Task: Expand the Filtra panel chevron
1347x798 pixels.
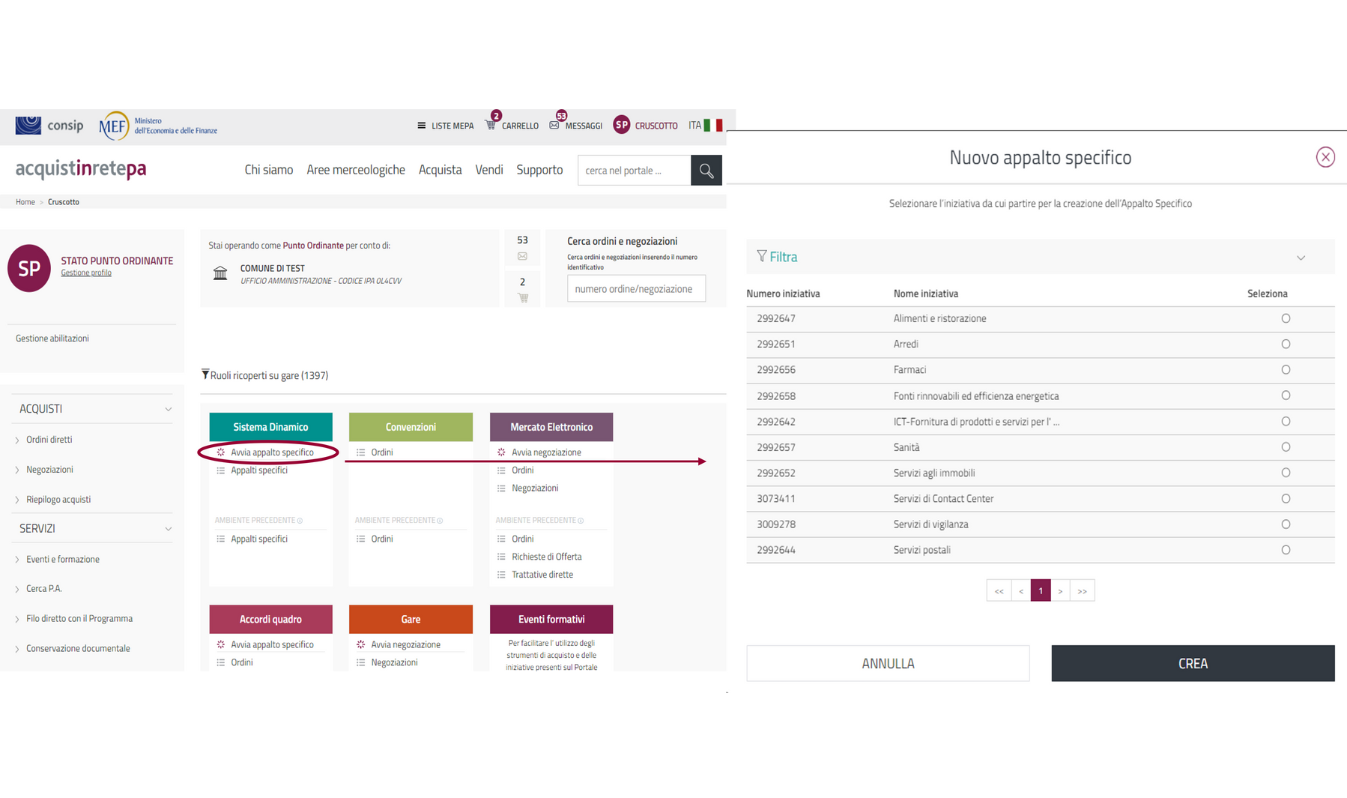Action: [1301, 258]
